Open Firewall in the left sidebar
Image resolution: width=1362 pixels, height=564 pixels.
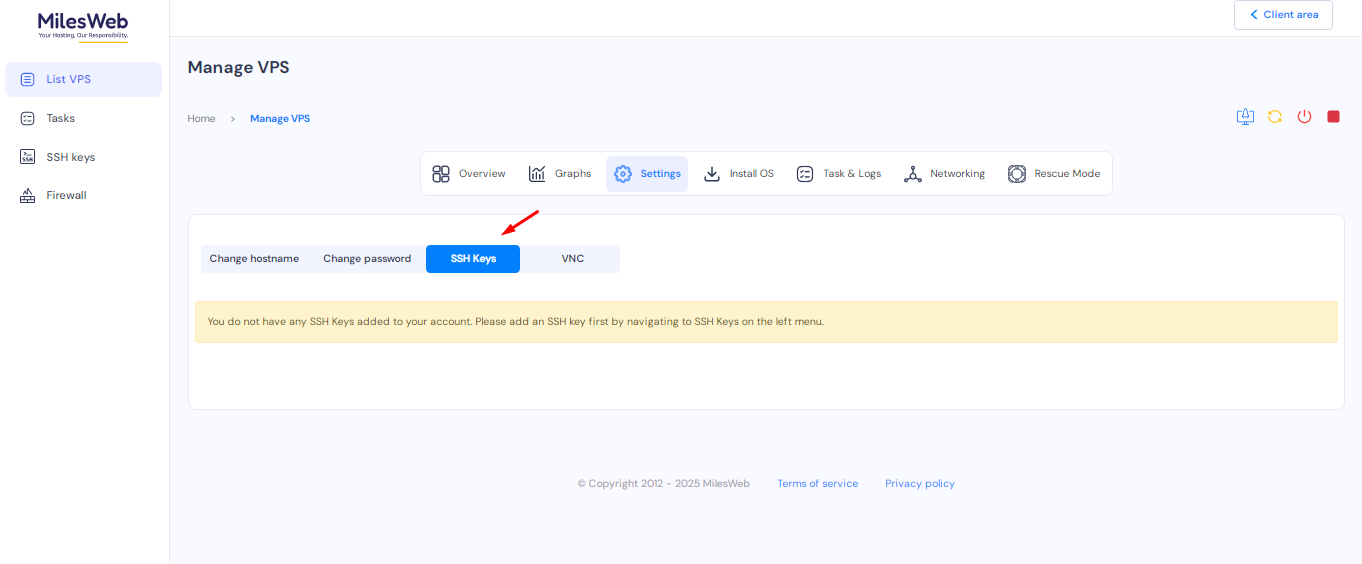click(66, 196)
